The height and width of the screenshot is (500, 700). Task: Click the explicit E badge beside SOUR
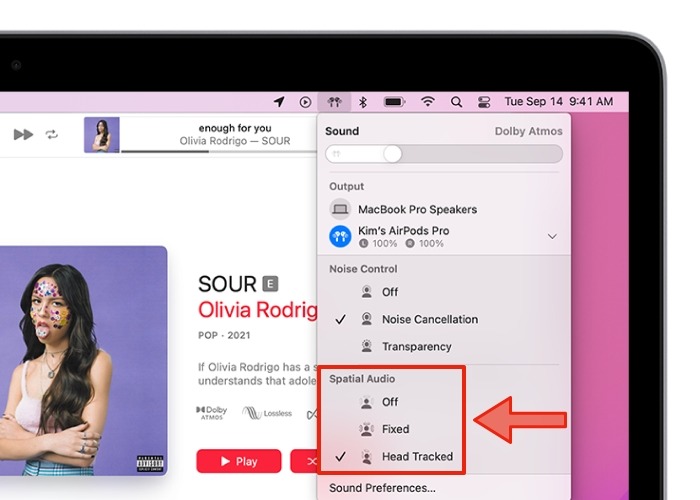(x=270, y=284)
